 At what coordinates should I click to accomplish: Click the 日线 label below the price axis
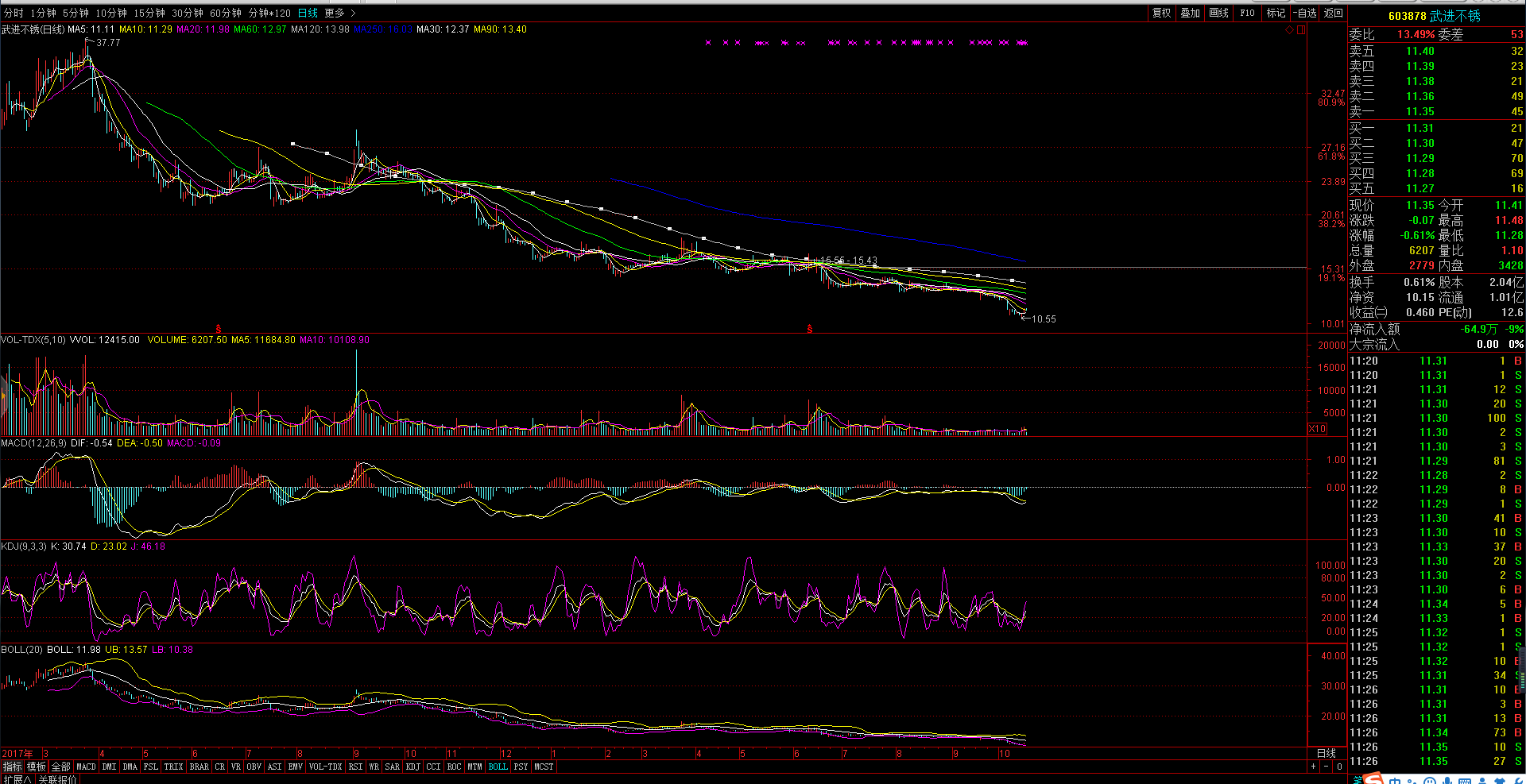tap(1327, 753)
